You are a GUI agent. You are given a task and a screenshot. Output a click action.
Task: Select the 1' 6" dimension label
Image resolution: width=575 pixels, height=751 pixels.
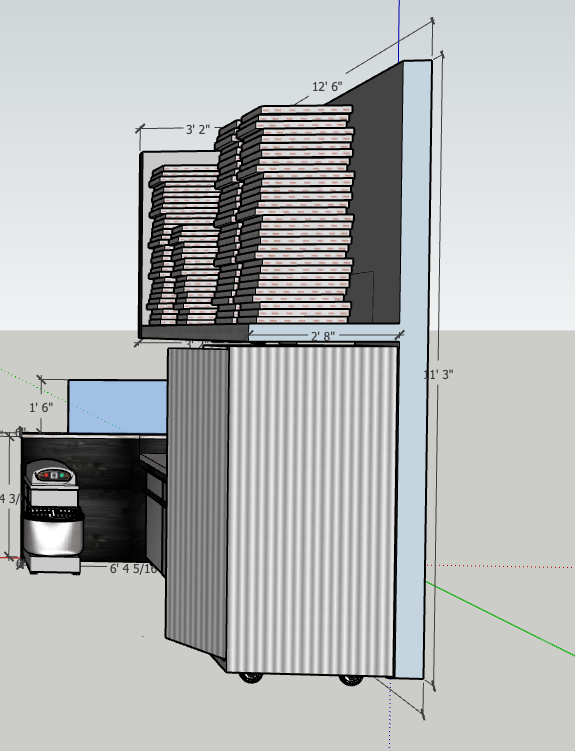pyautogui.click(x=41, y=408)
